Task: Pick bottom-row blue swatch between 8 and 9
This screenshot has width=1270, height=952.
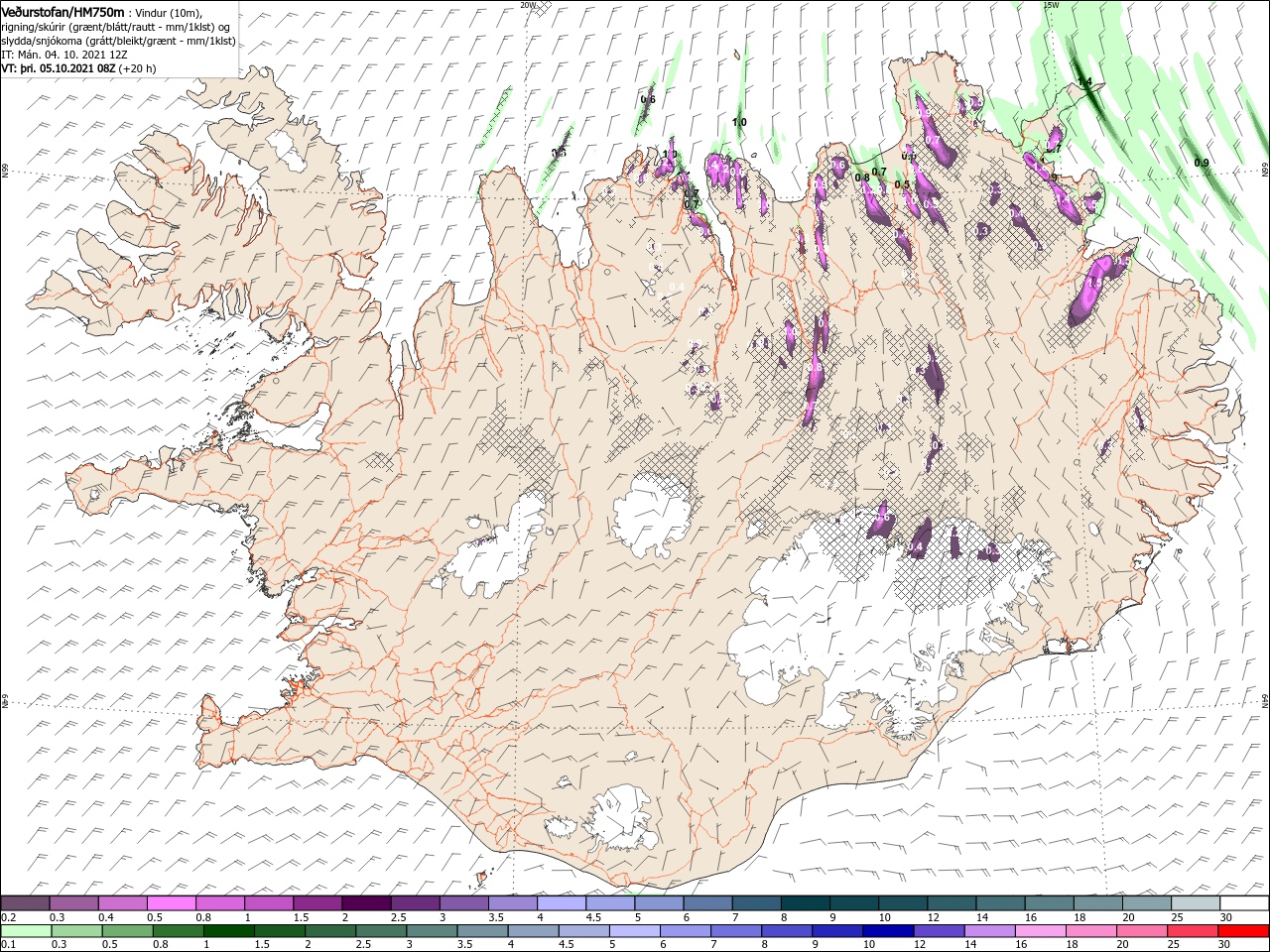Action: [787, 931]
